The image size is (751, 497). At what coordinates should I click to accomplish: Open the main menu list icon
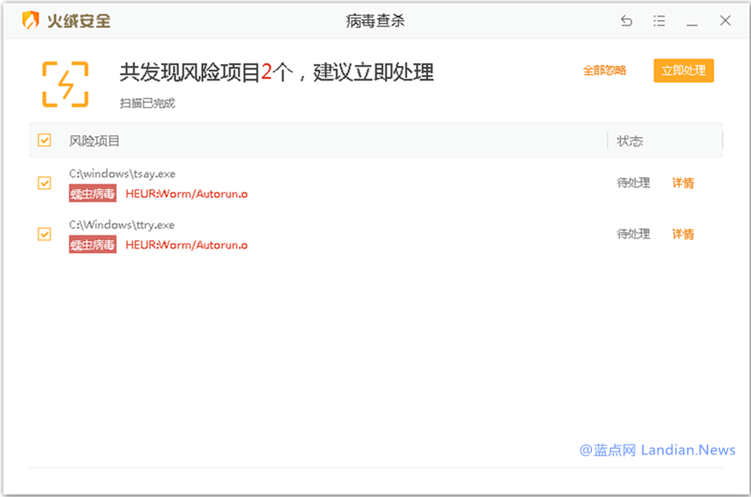pyautogui.click(x=659, y=21)
